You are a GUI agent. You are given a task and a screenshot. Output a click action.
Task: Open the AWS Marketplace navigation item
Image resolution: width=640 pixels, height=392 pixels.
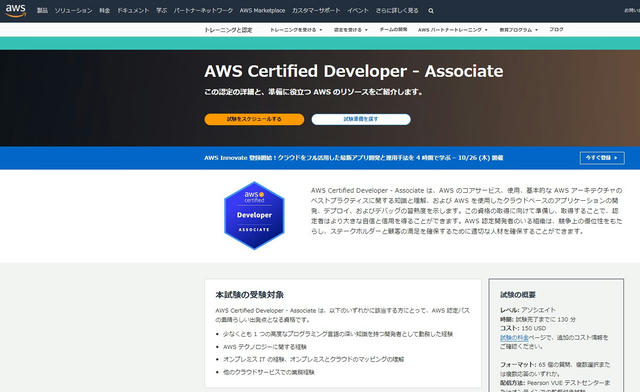[262, 11]
